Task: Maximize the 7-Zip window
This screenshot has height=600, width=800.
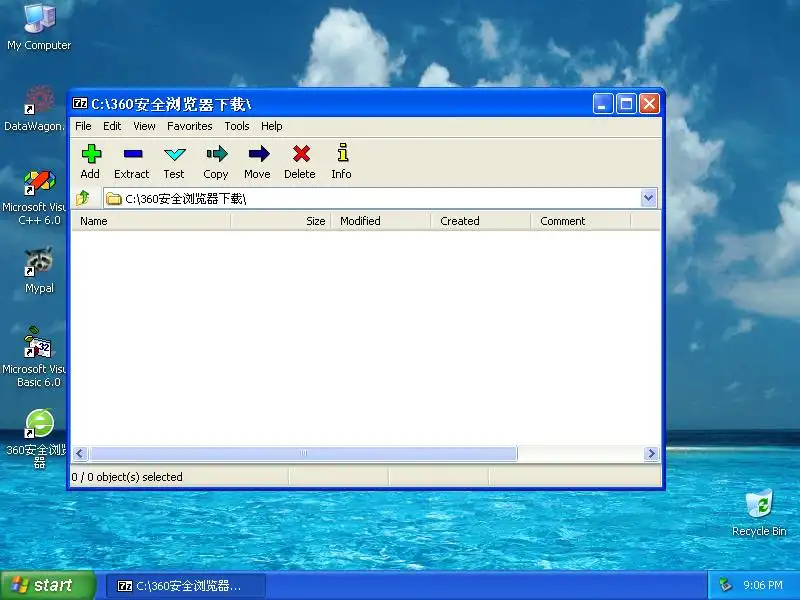Action: point(626,104)
